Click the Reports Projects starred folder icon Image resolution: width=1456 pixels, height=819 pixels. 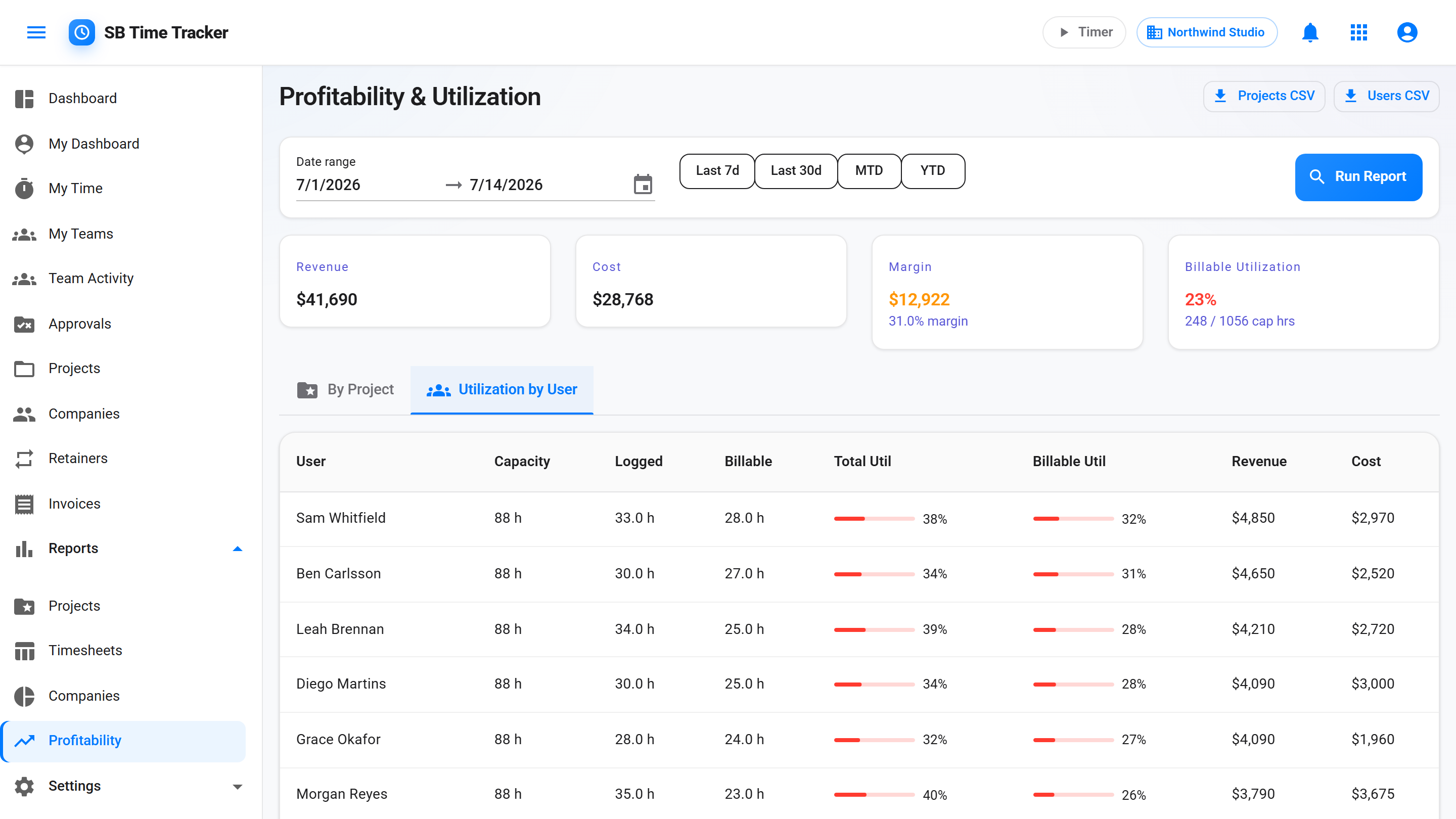coord(24,606)
